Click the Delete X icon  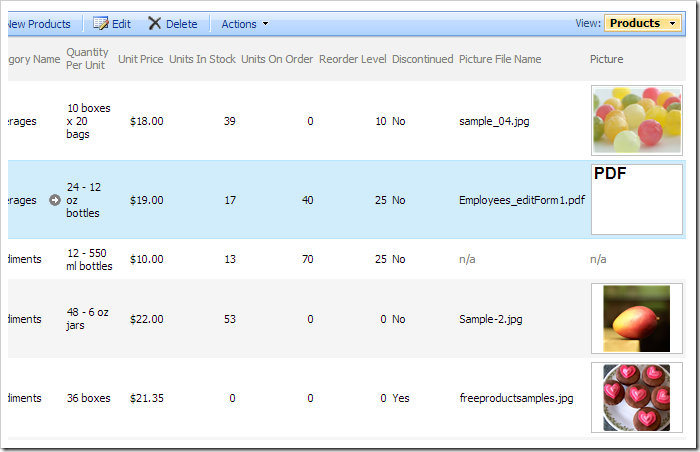(x=154, y=24)
